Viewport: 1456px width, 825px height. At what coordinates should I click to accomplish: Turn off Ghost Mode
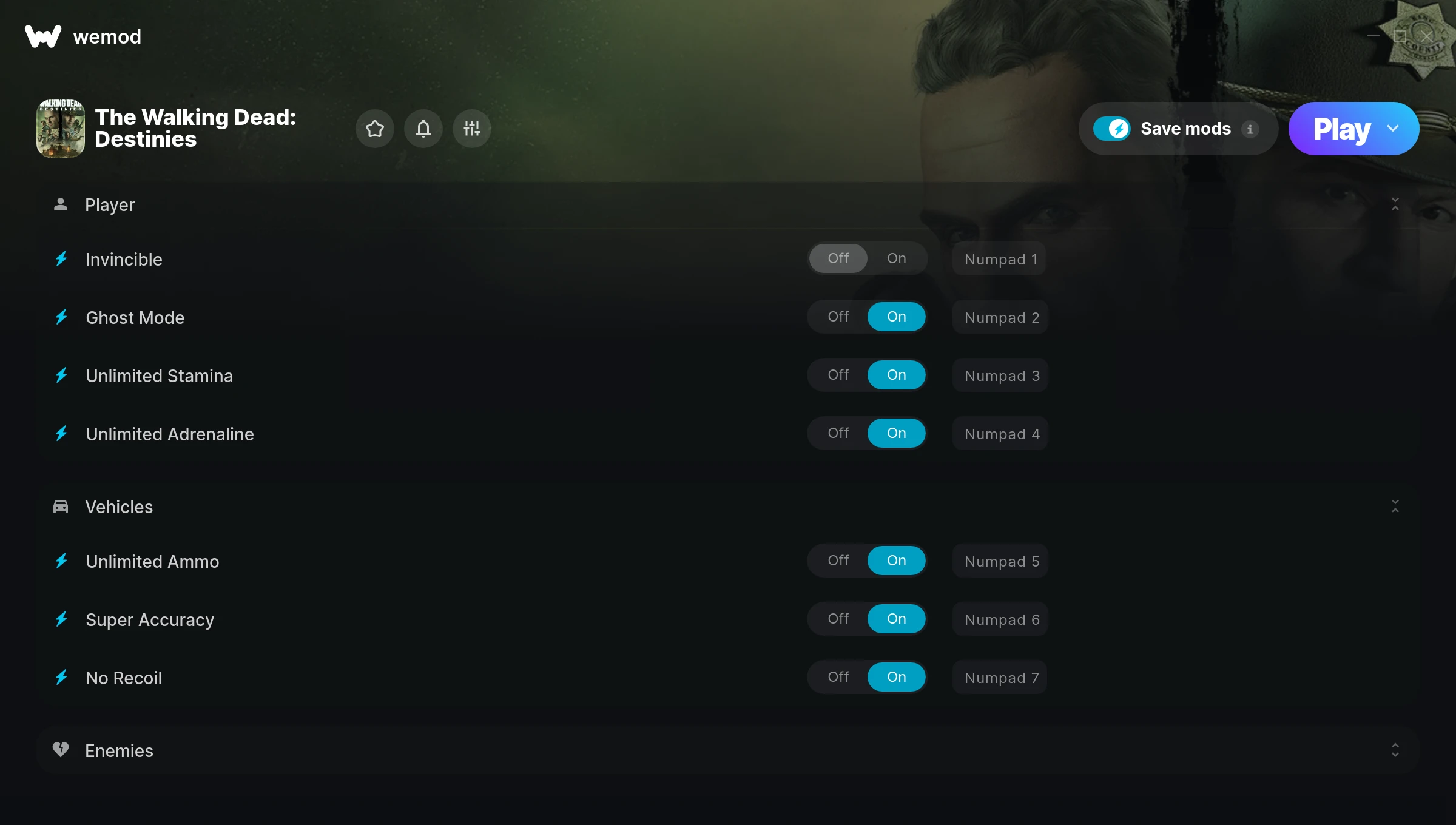coord(838,317)
